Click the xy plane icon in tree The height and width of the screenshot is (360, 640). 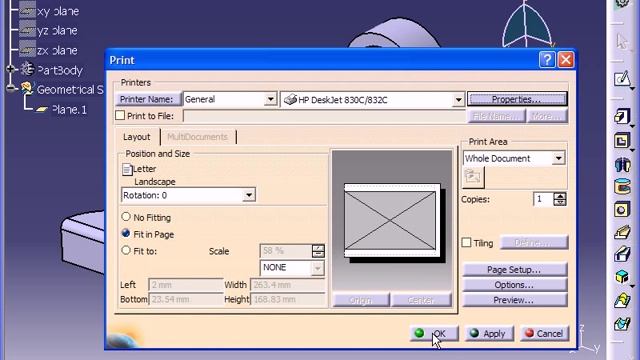(x=27, y=11)
